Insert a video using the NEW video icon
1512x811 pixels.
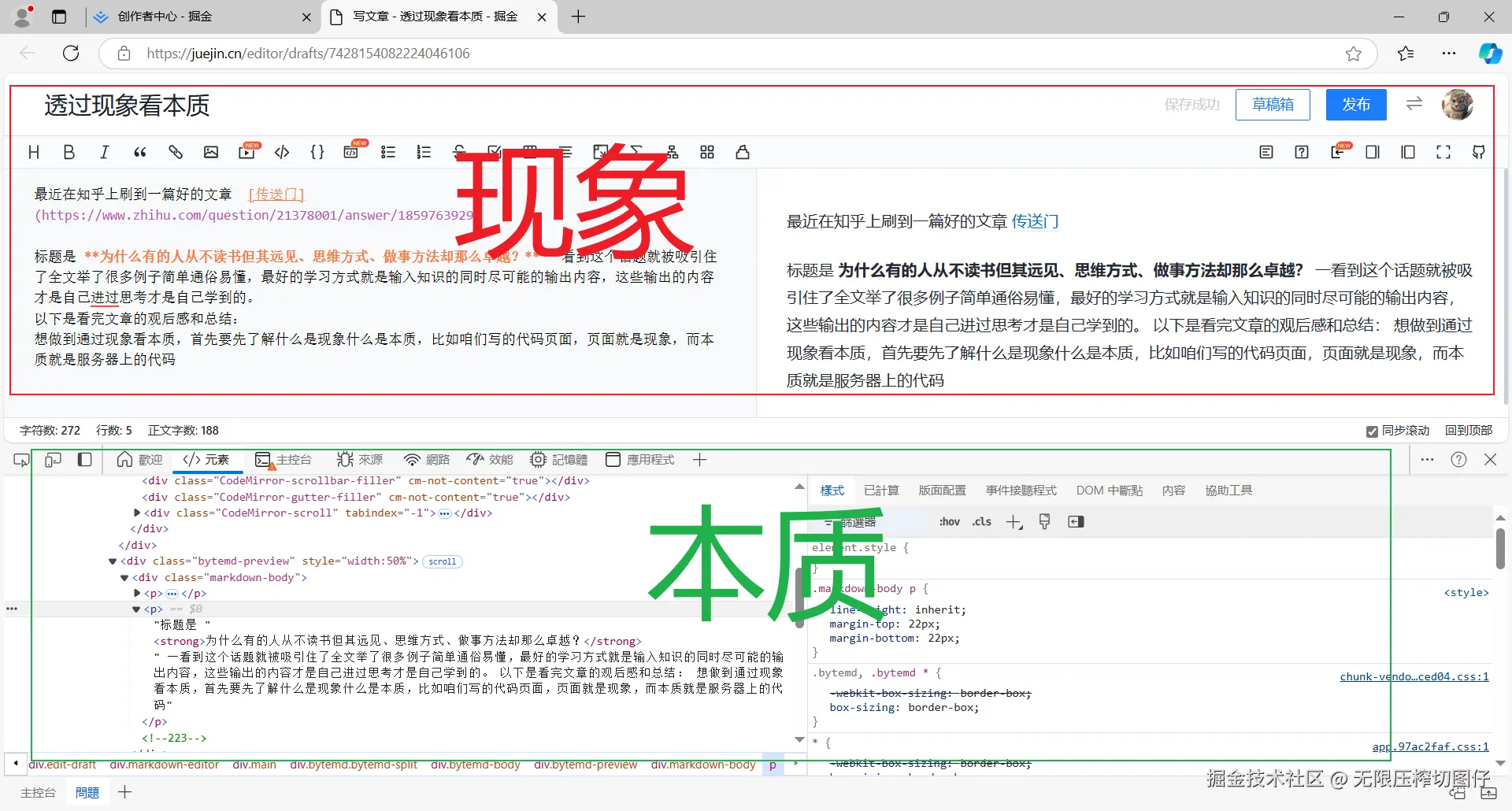[x=247, y=151]
